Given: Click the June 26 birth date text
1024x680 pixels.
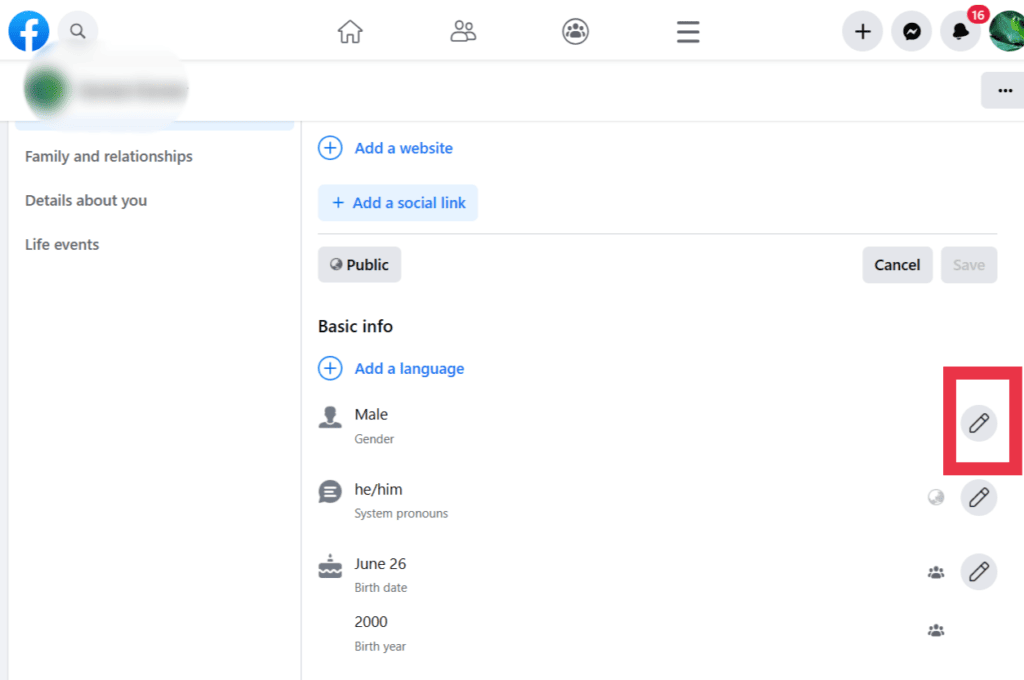Looking at the screenshot, I should point(380,564).
